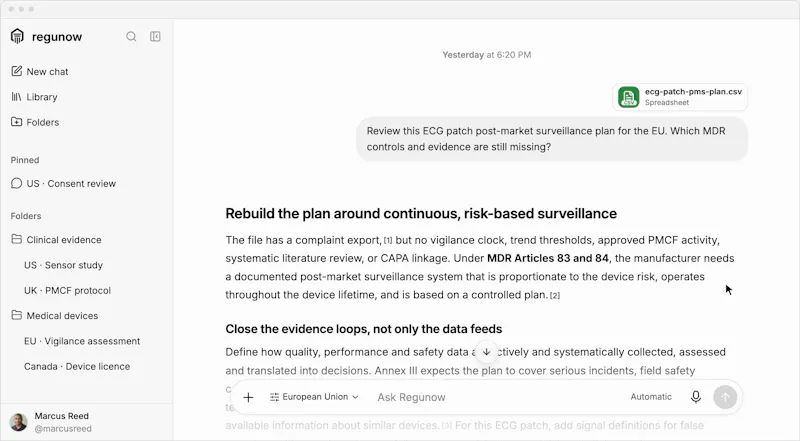Open the Automatic mode selector
Image resolution: width=800 pixels, height=441 pixels.
coord(651,397)
